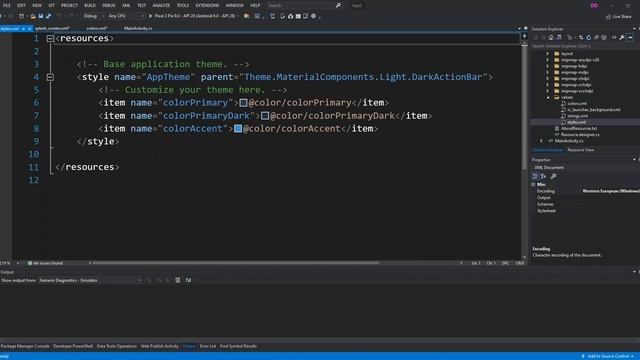Open the Developer PowerShell tab
This screenshot has height=360, width=640.
pyautogui.click(x=73, y=346)
